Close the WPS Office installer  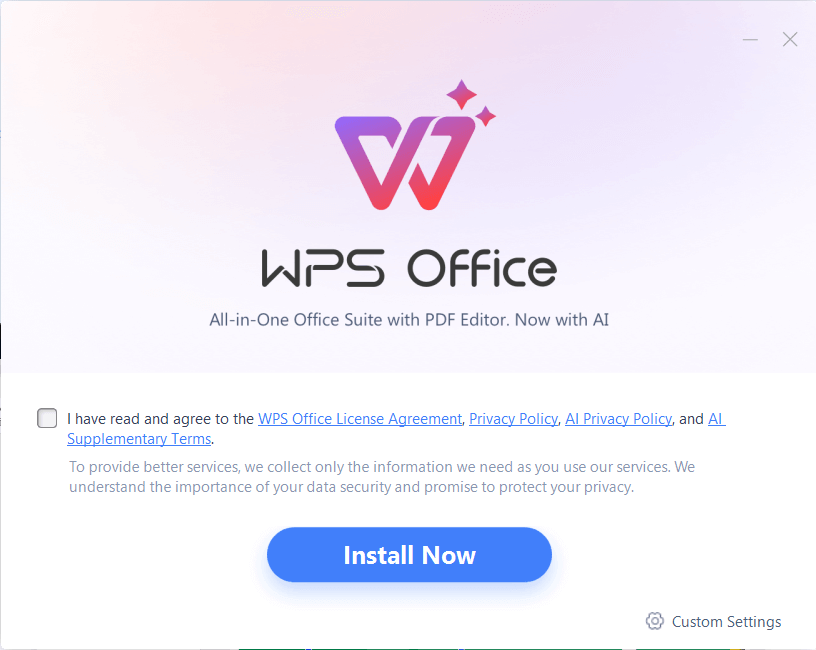(790, 40)
